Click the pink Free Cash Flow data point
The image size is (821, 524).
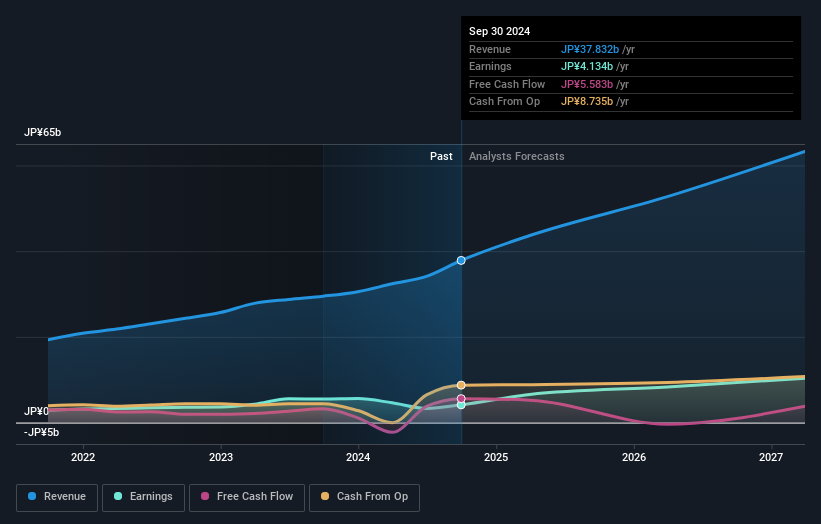coord(461,398)
